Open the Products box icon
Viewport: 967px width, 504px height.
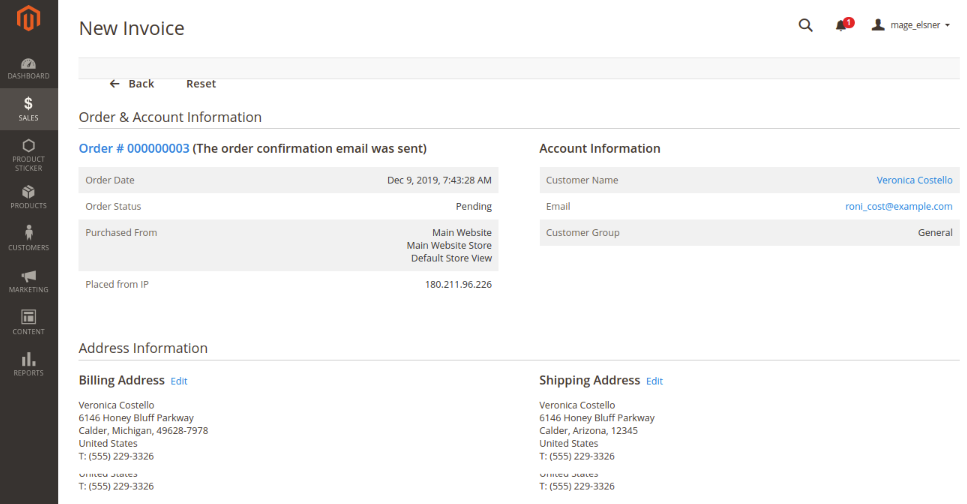point(28,196)
